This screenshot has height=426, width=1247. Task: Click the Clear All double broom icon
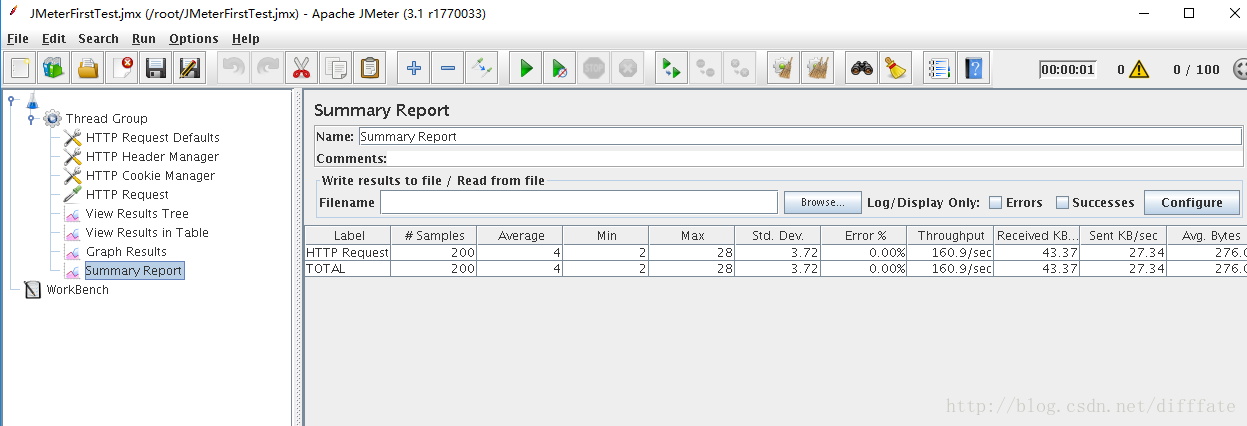point(818,68)
